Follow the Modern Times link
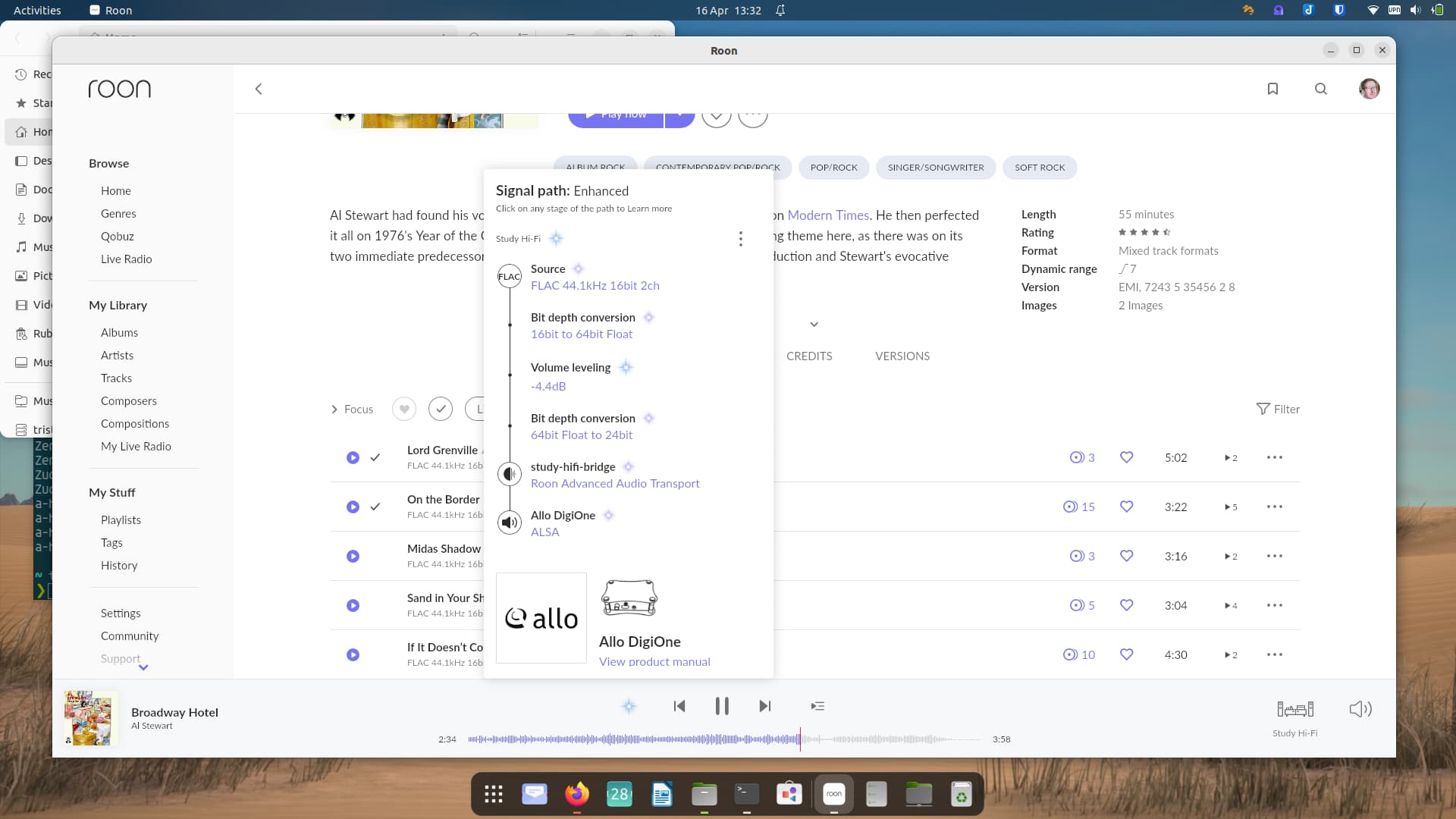Viewport: 1456px width, 819px height. click(828, 215)
